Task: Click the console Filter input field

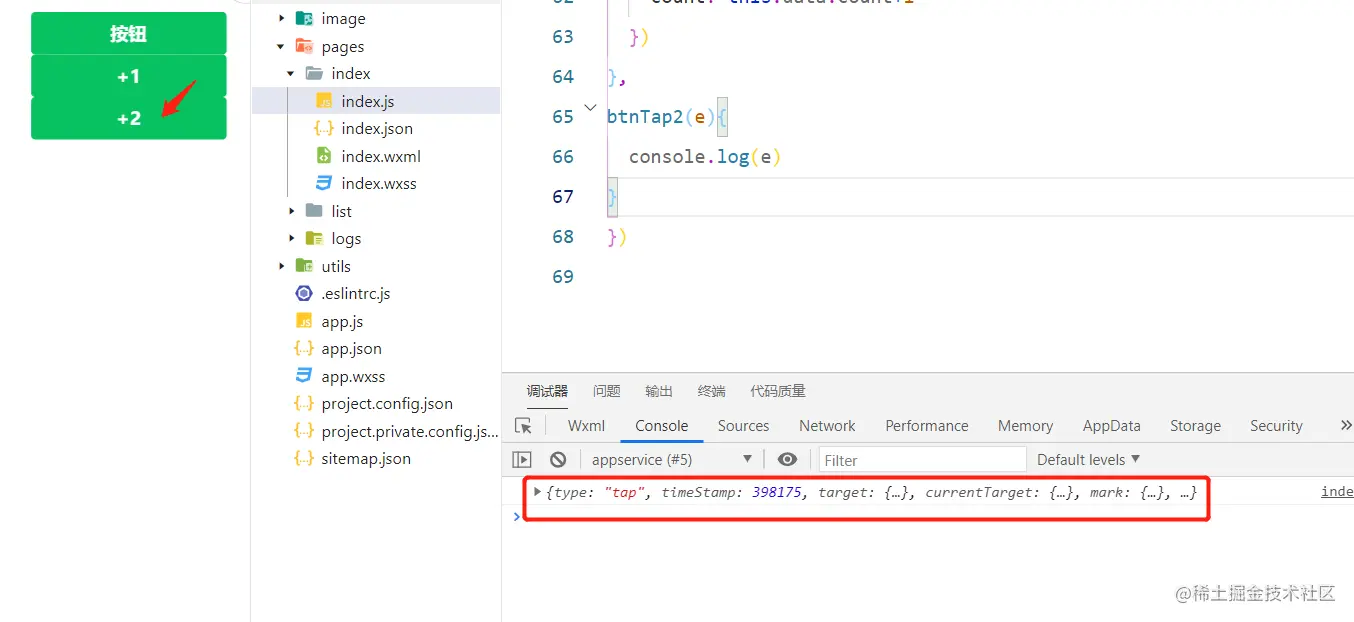Action: click(923, 460)
